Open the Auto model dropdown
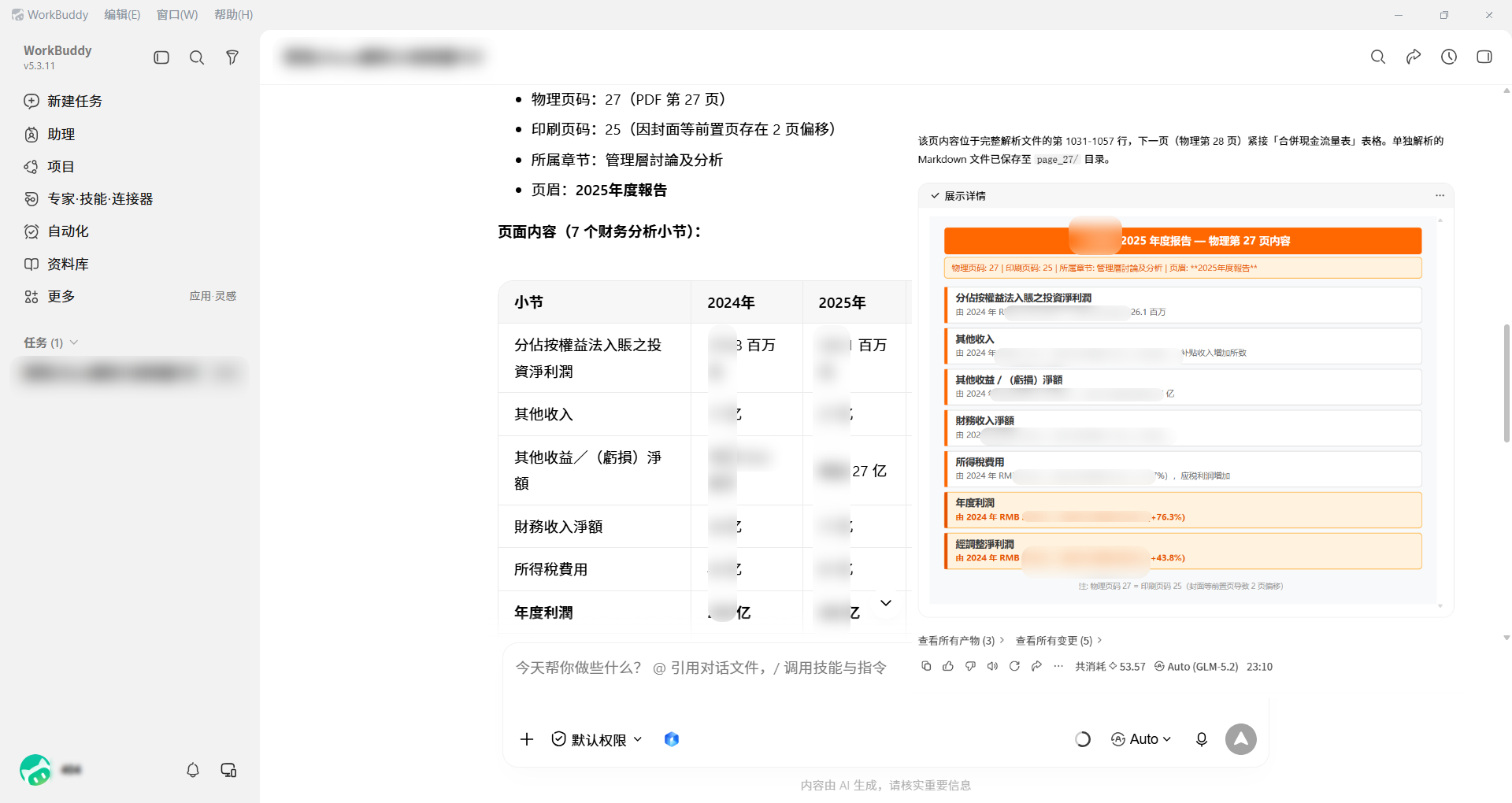The width and height of the screenshot is (1512, 803). (1141, 739)
